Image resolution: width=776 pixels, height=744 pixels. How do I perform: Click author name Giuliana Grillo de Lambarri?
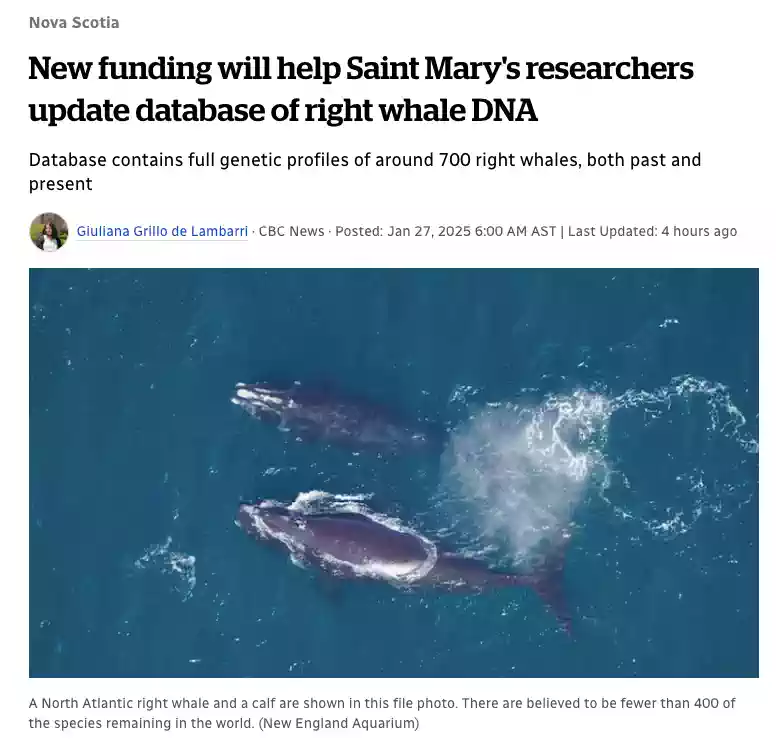pyautogui.click(x=162, y=231)
